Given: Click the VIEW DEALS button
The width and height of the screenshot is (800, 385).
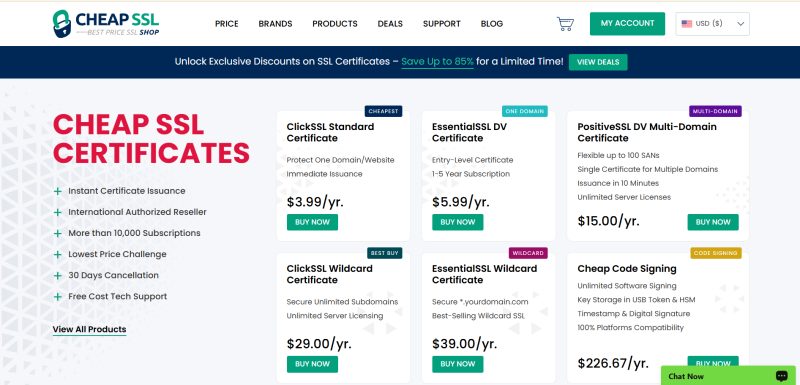Looking at the screenshot, I should click(x=598, y=62).
